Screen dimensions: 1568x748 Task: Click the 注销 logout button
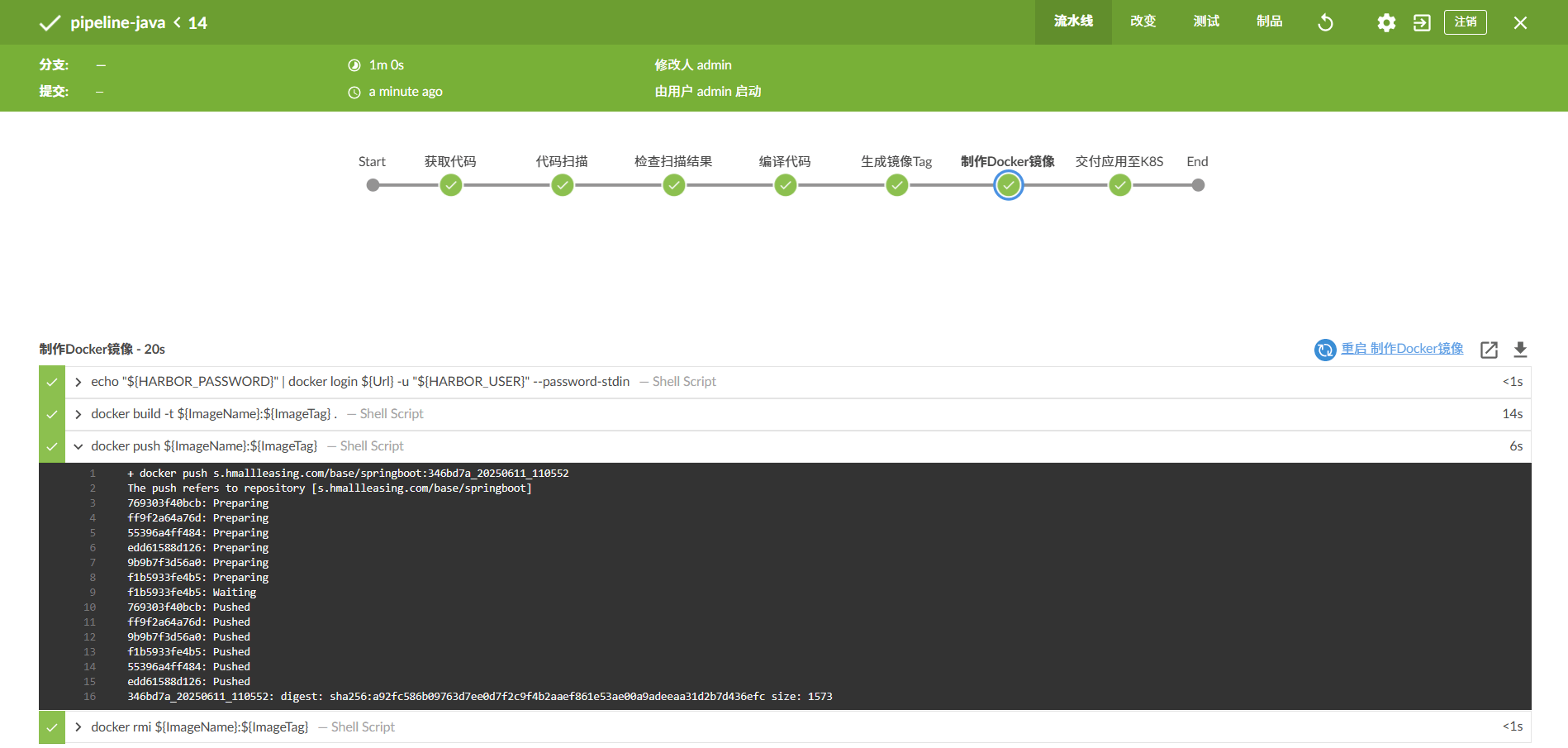point(1465,22)
